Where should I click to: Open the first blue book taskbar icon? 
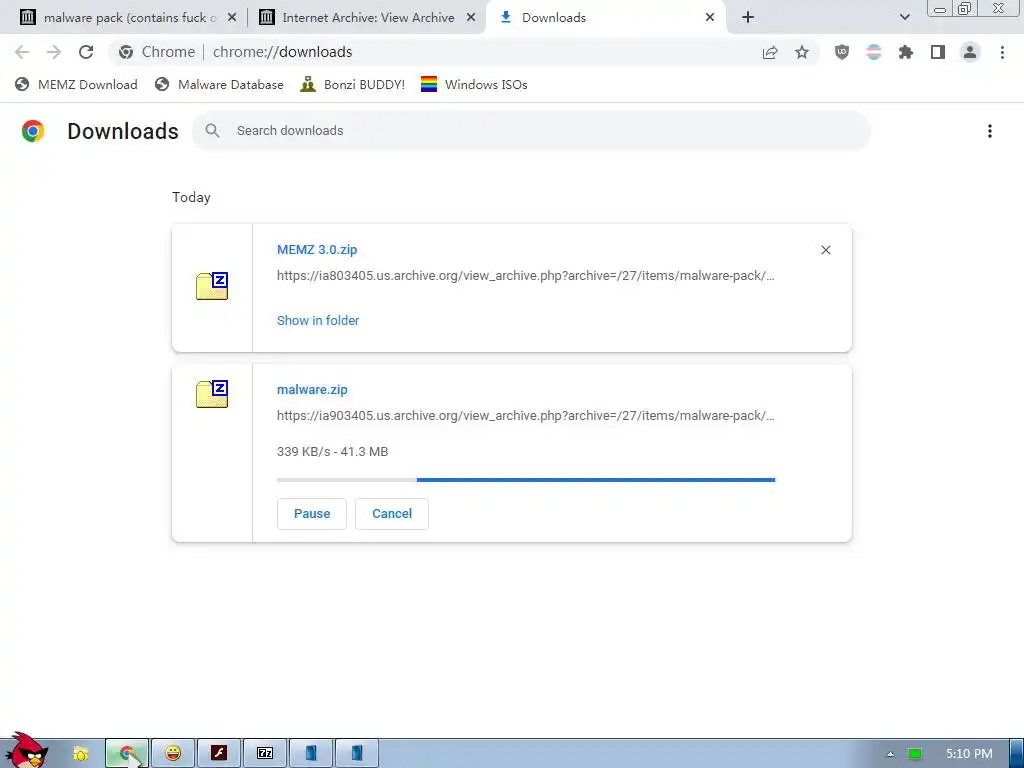click(x=311, y=754)
